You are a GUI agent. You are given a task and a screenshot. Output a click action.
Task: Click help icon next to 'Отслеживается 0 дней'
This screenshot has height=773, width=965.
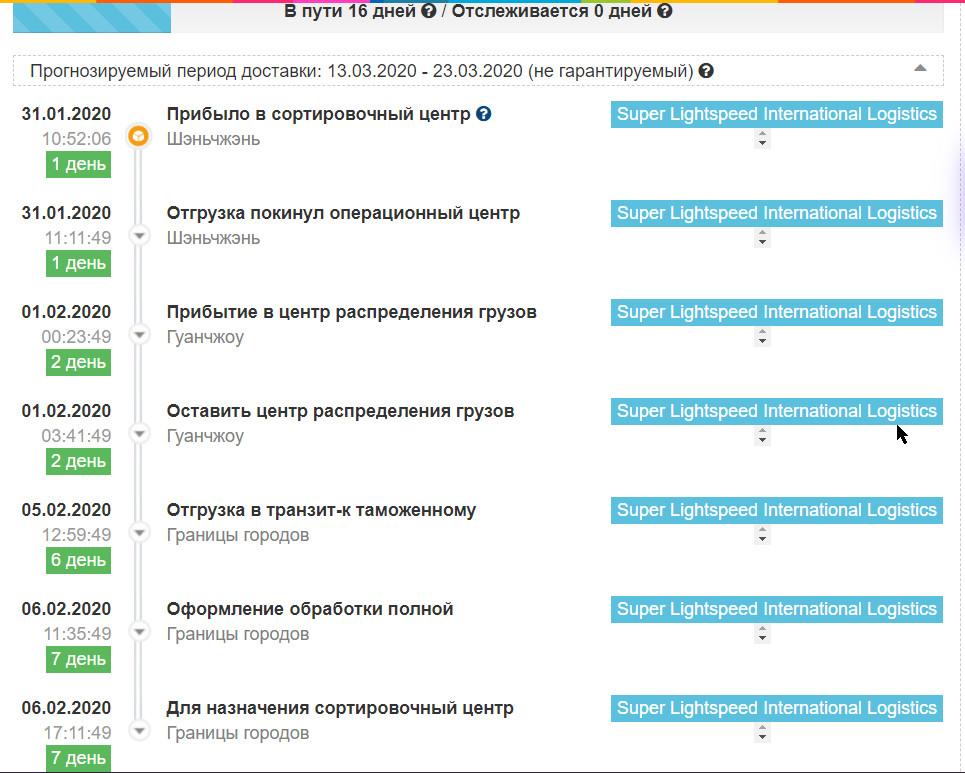[x=665, y=10]
